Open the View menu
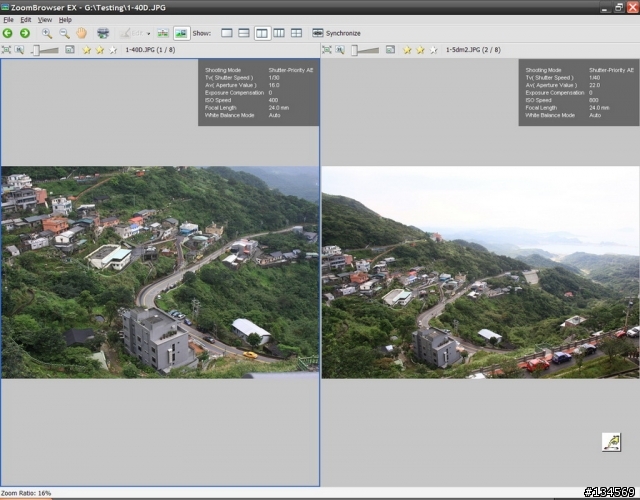This screenshot has width=640, height=500. click(x=44, y=20)
